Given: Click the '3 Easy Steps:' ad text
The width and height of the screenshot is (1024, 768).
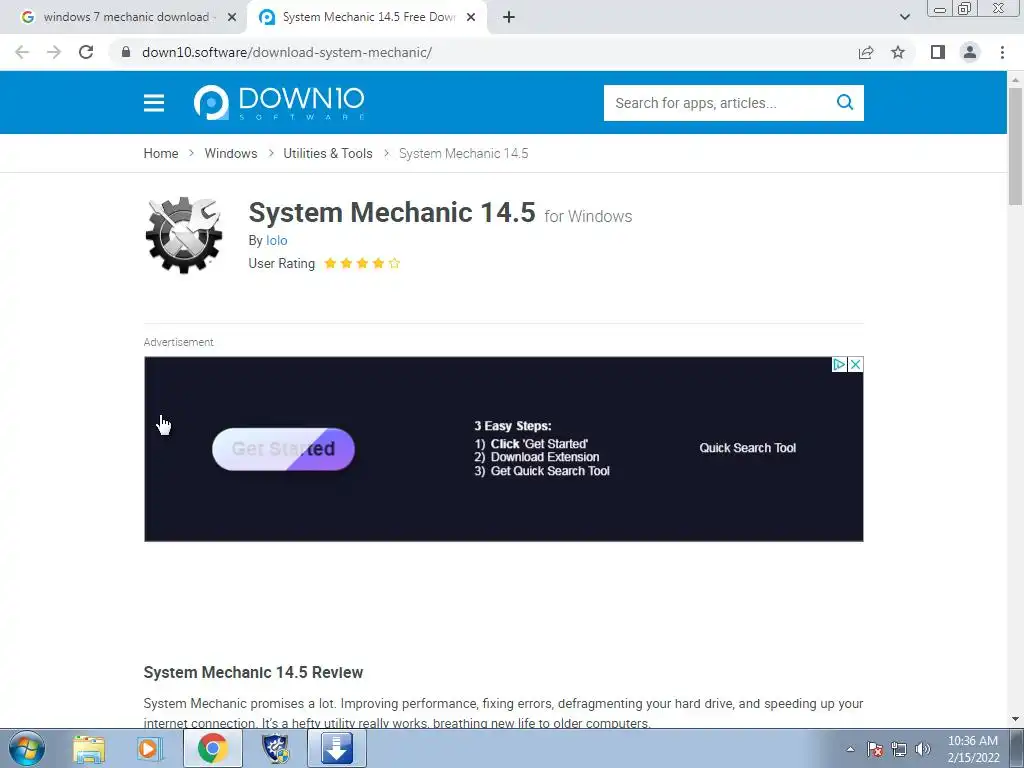Looking at the screenshot, I should coord(513,426).
